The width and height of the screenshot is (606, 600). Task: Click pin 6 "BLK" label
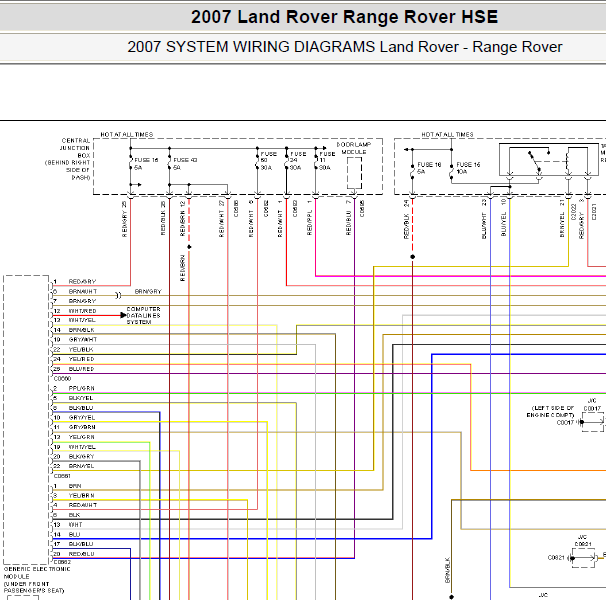[x=74, y=515]
